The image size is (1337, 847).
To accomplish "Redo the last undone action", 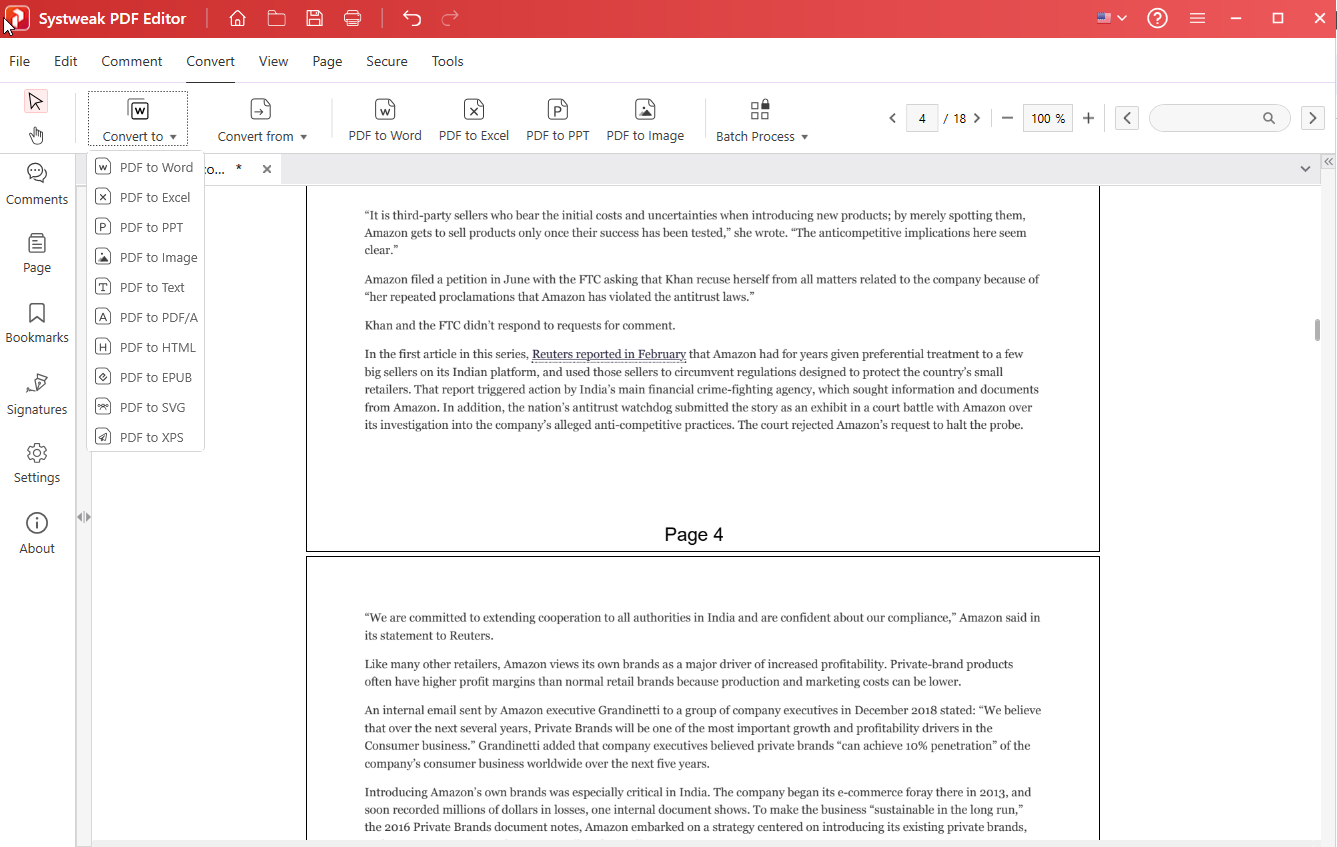I will 450,18.
